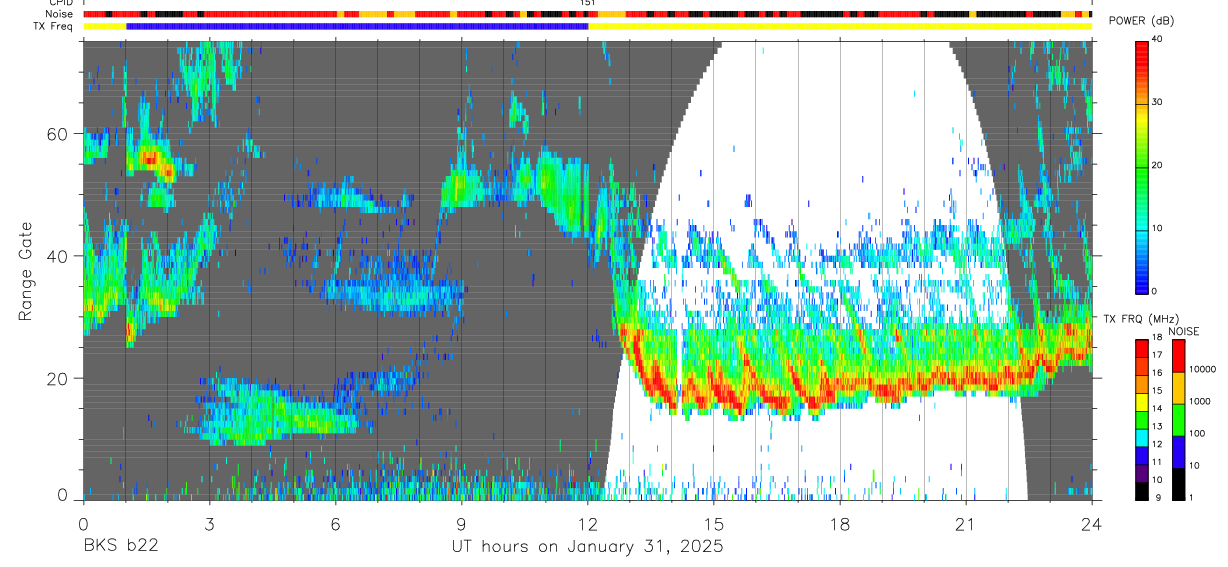Click the CPID row label at top
This screenshot has height=567, width=1228.
pyautogui.click(x=62, y=3)
